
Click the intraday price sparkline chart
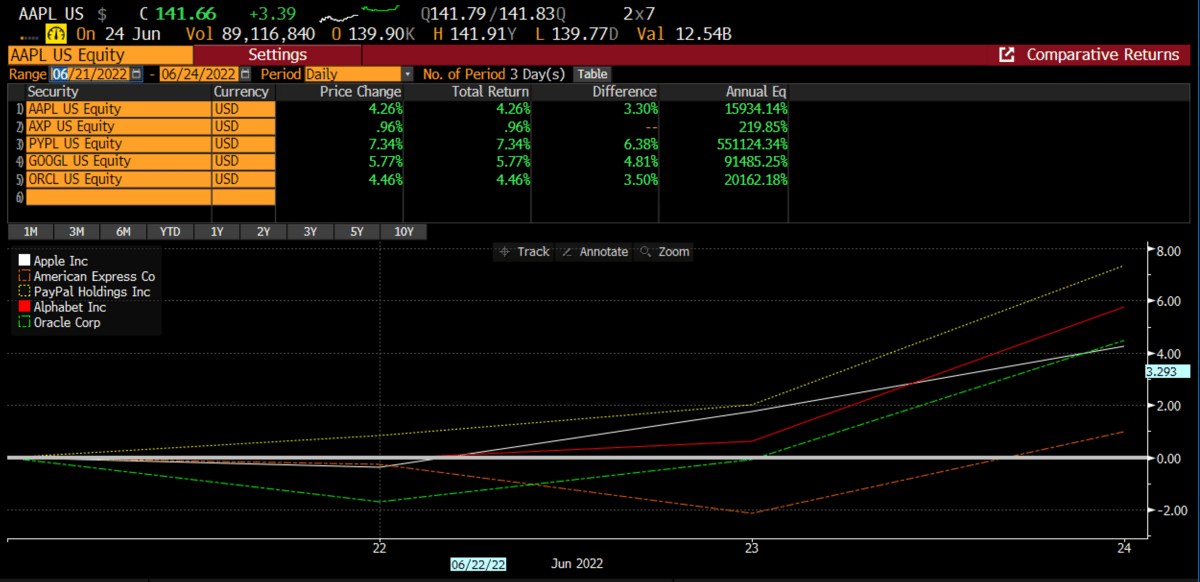point(358,13)
